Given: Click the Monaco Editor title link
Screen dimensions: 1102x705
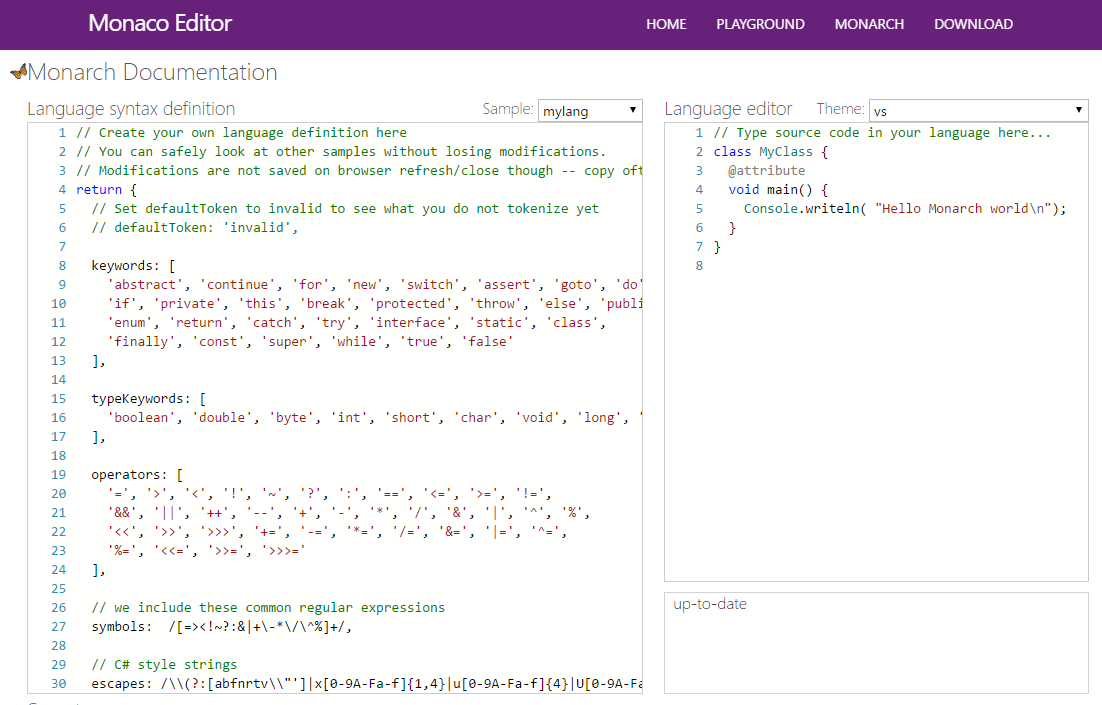Looking at the screenshot, I should point(160,23).
